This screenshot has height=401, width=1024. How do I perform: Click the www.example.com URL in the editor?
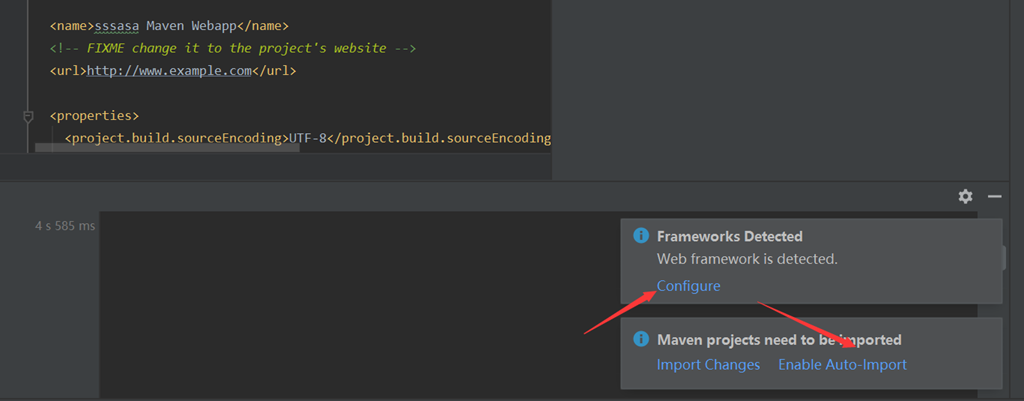click(168, 71)
